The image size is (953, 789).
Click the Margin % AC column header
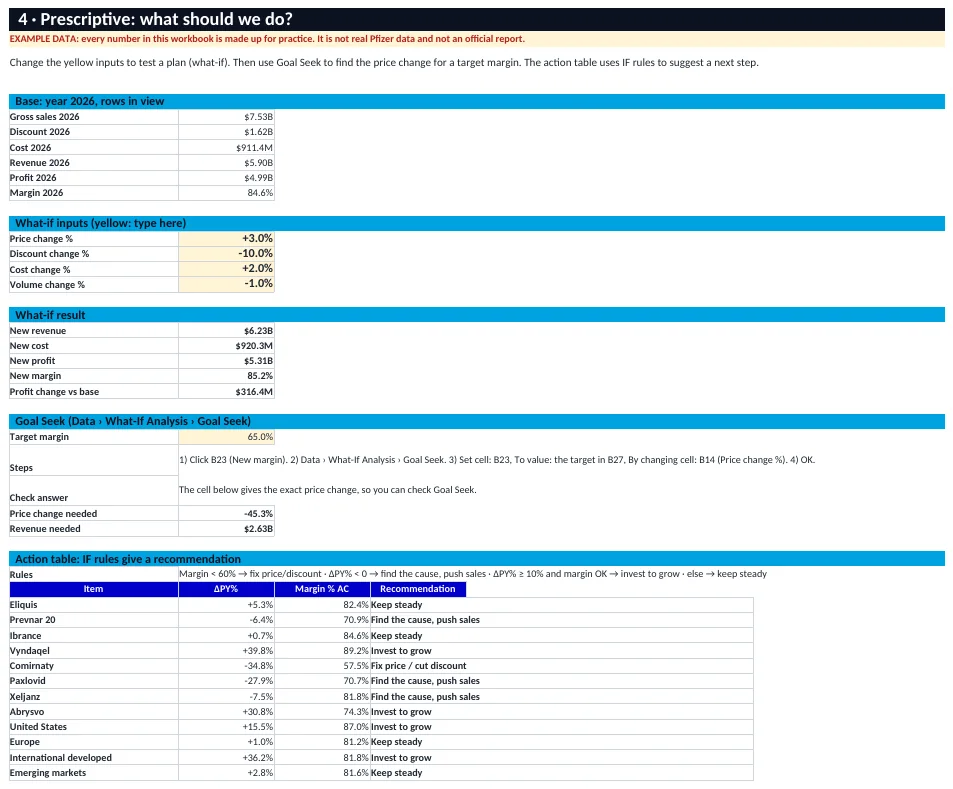(322, 589)
